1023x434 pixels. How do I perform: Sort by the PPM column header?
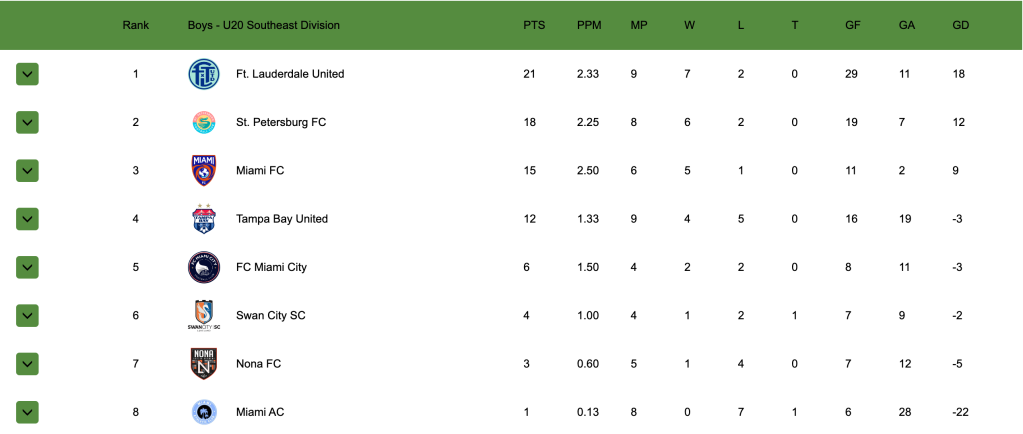(x=589, y=25)
